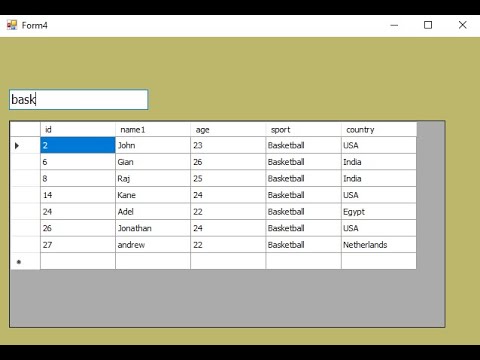Viewport: 480px width, 360px height.
Task: Click the country cell 'Netherlands'
Action: (379, 245)
